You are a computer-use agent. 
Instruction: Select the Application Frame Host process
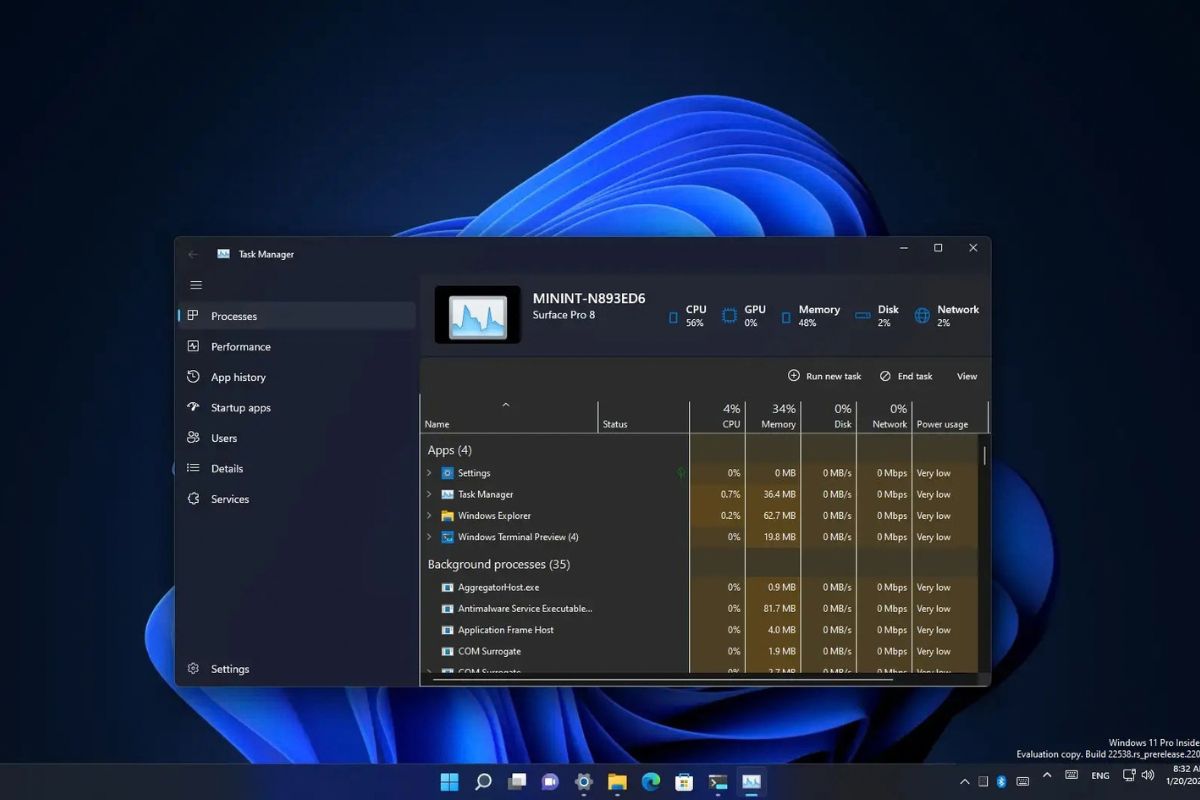coord(700,630)
